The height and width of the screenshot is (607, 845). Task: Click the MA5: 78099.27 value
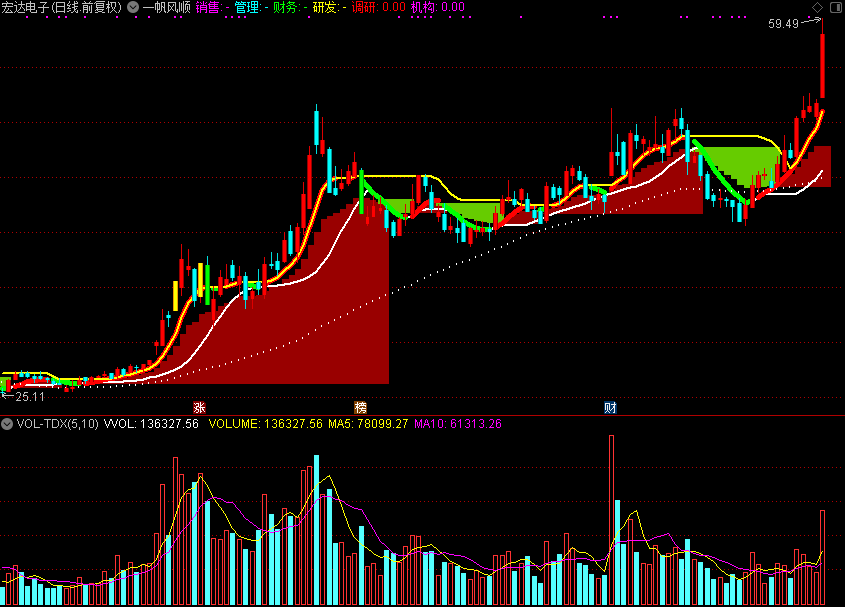click(368, 424)
